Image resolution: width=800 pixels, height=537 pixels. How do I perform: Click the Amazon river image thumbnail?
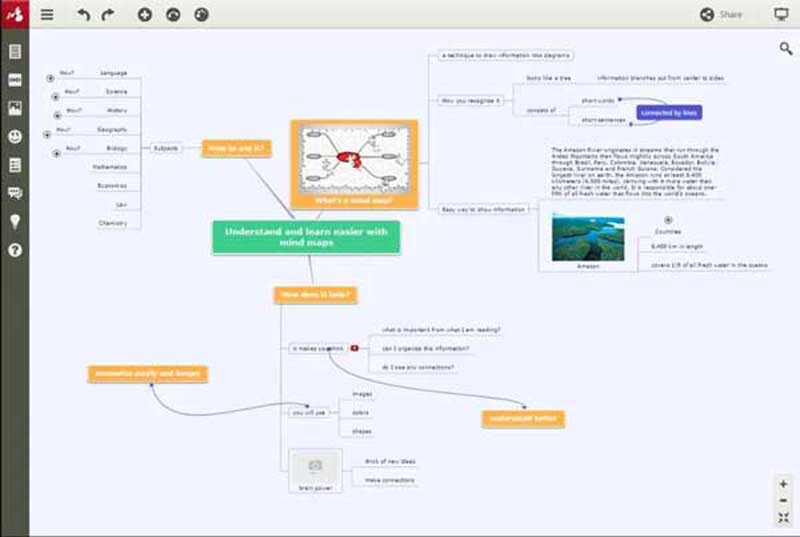click(x=588, y=238)
